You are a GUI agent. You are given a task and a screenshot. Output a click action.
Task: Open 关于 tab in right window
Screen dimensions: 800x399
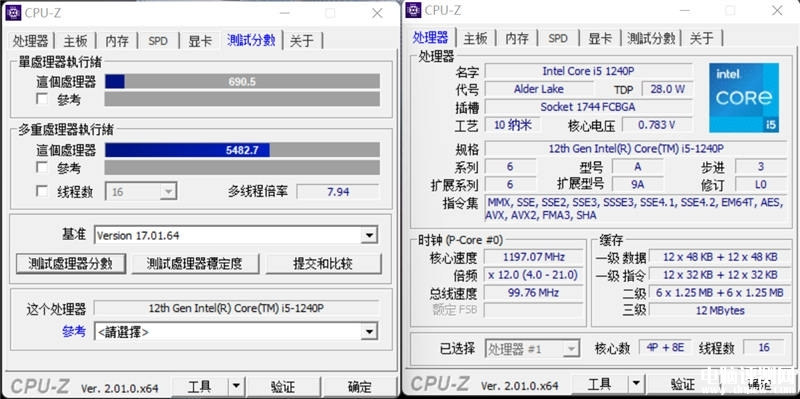click(702, 38)
